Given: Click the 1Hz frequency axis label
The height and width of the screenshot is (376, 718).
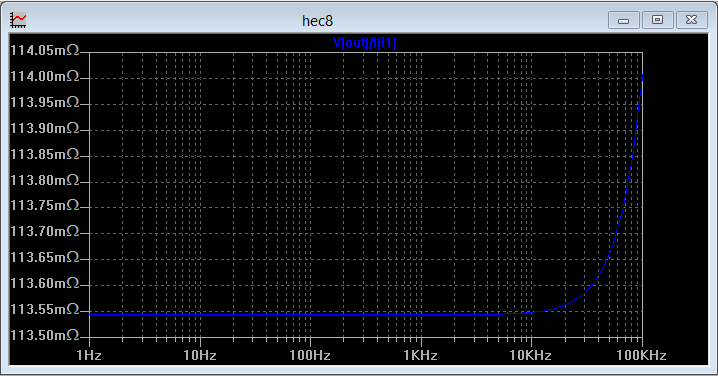Looking at the screenshot, I should (x=89, y=355).
